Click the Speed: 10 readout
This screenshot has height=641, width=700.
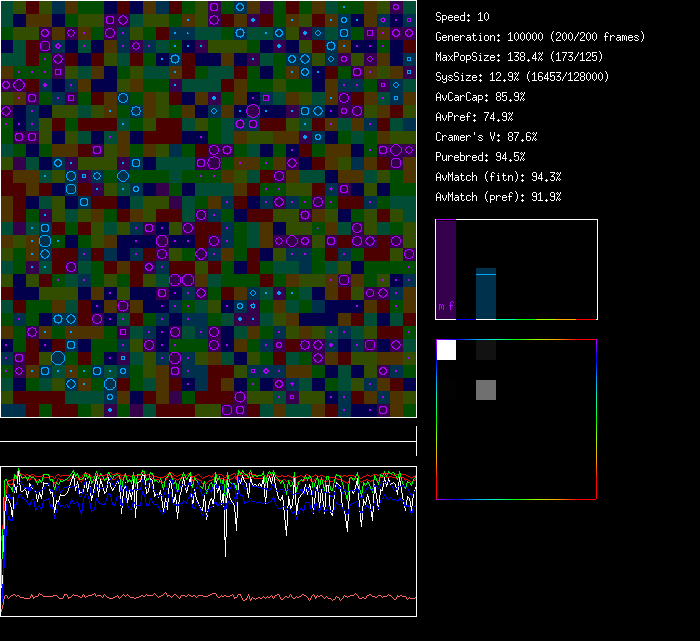coord(462,17)
